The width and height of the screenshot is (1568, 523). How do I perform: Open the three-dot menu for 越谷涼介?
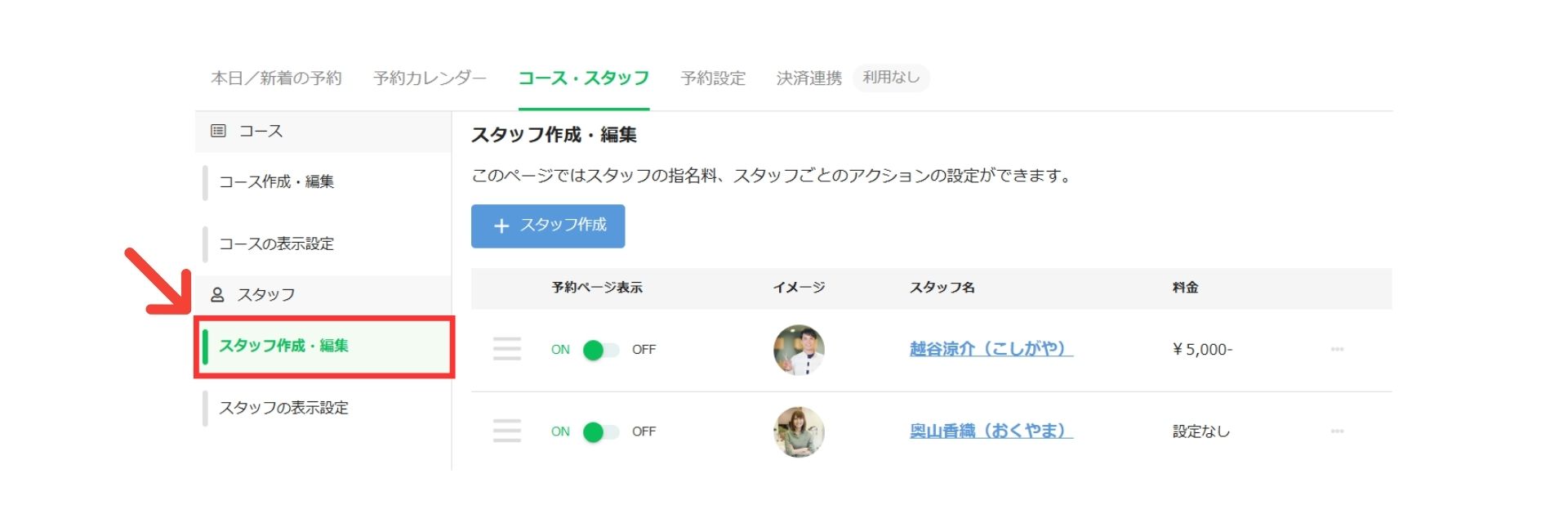(x=1337, y=349)
